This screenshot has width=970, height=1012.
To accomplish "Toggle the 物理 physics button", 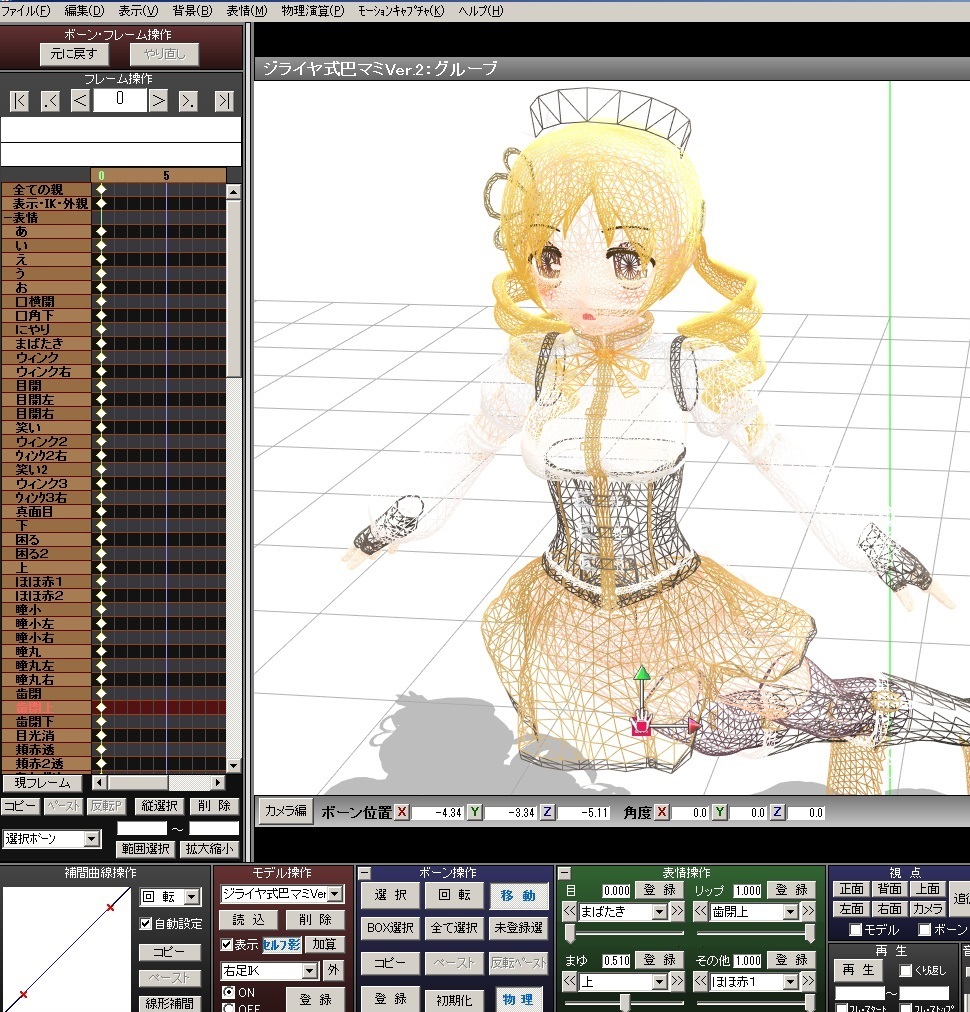I will (x=518, y=999).
